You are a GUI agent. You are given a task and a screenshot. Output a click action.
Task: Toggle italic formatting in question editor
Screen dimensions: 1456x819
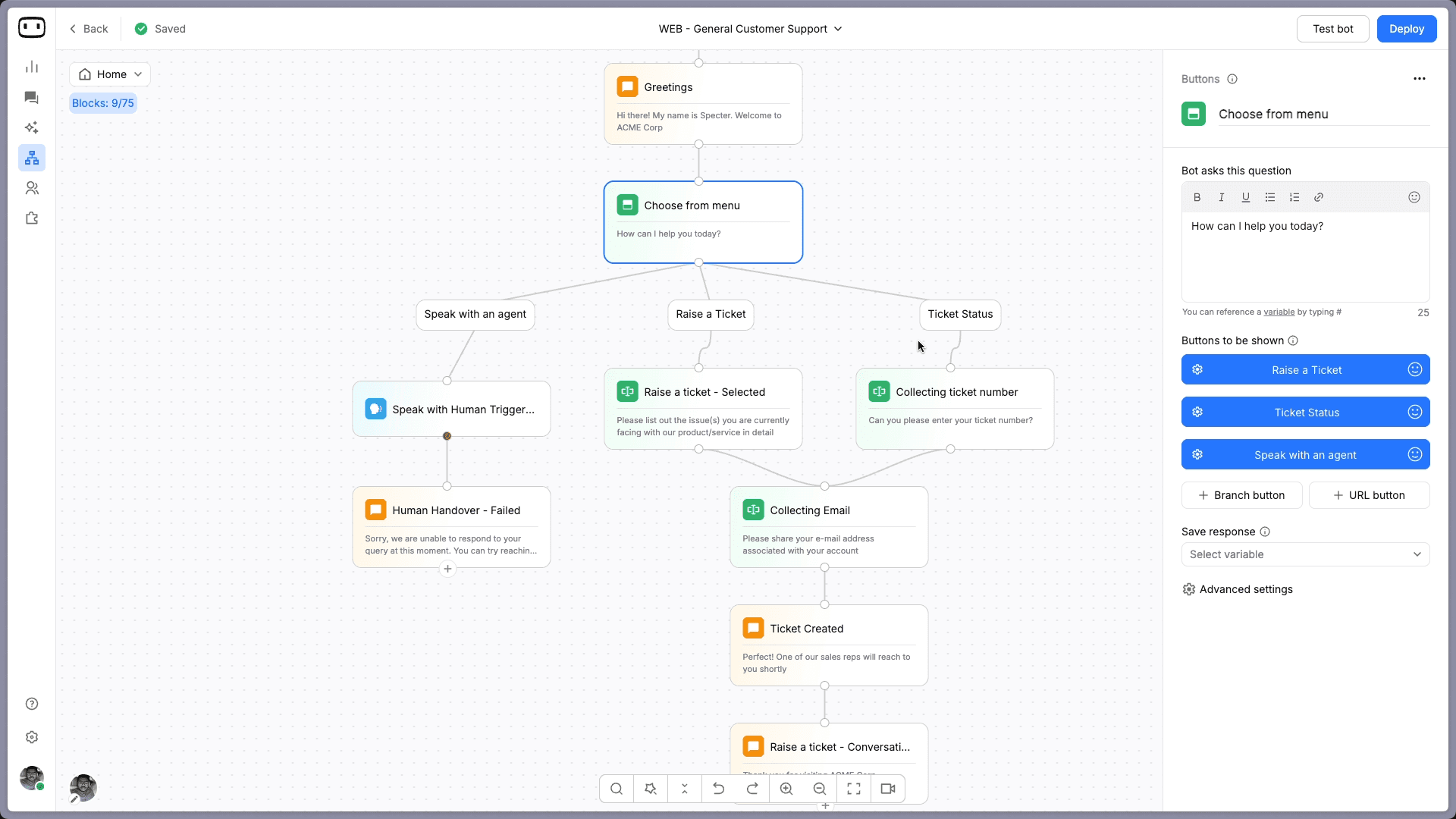point(1222,197)
